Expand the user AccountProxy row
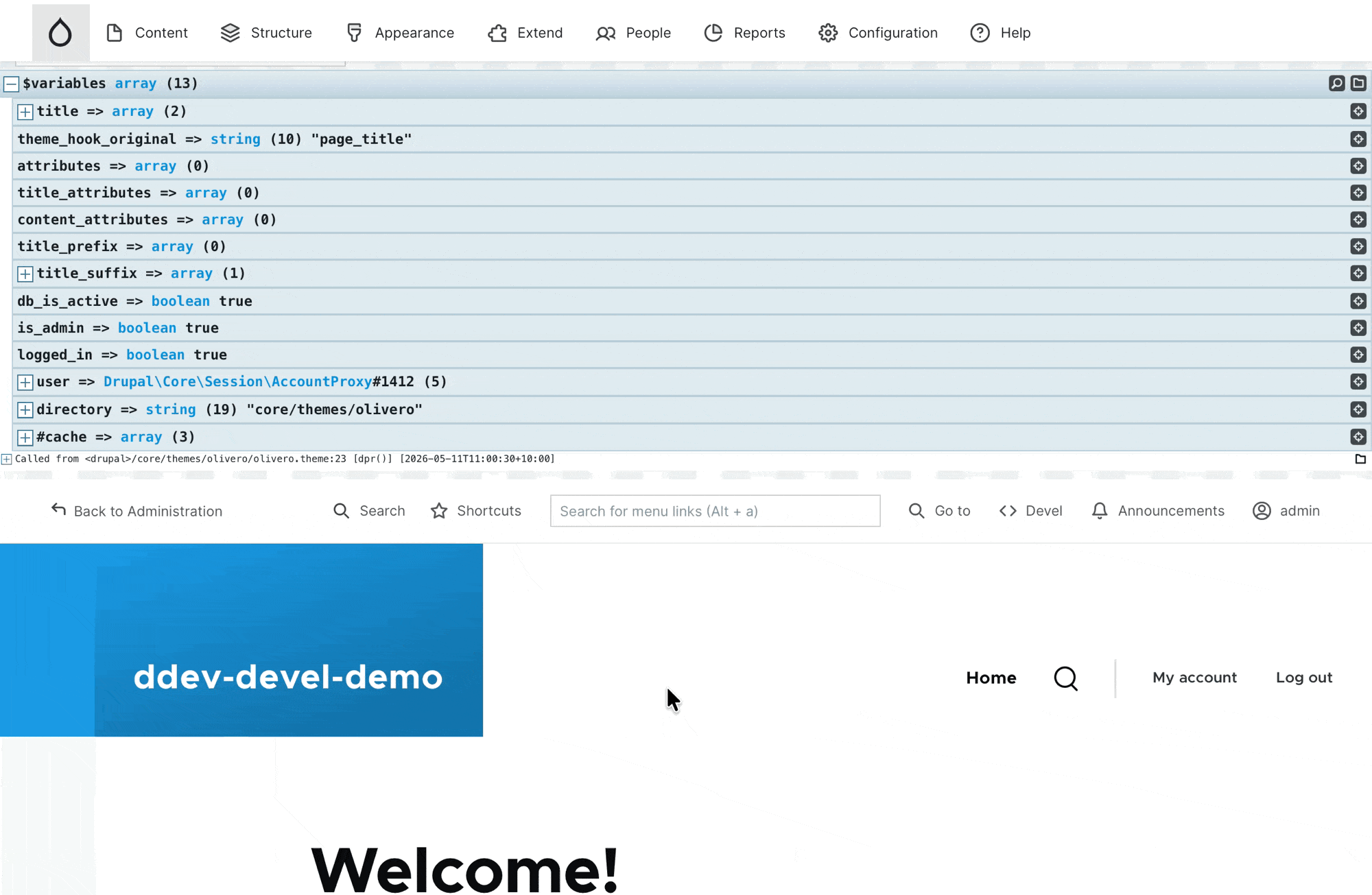The width and height of the screenshot is (1372, 895). tap(25, 382)
